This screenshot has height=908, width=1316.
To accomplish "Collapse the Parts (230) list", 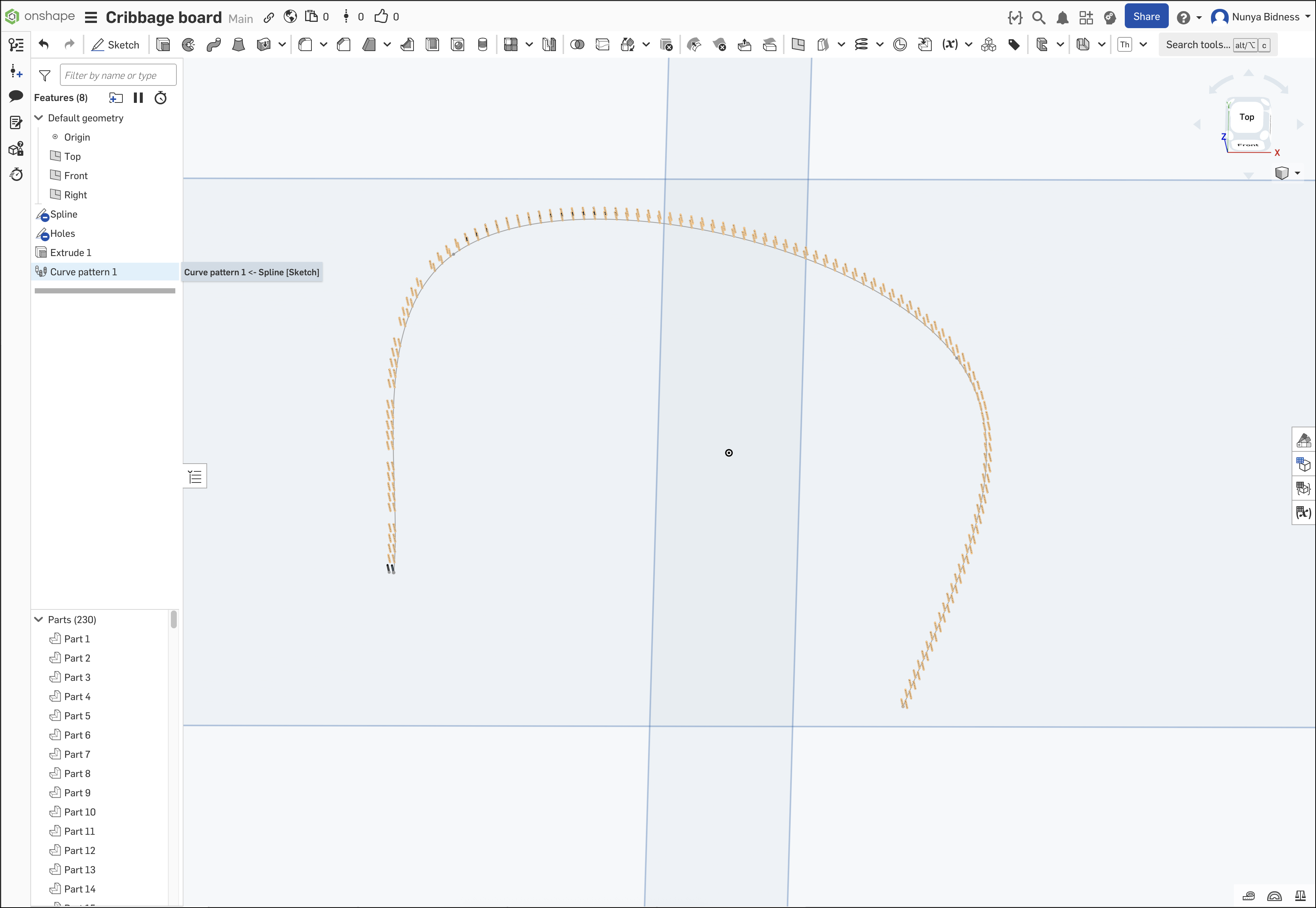I will click(x=39, y=619).
